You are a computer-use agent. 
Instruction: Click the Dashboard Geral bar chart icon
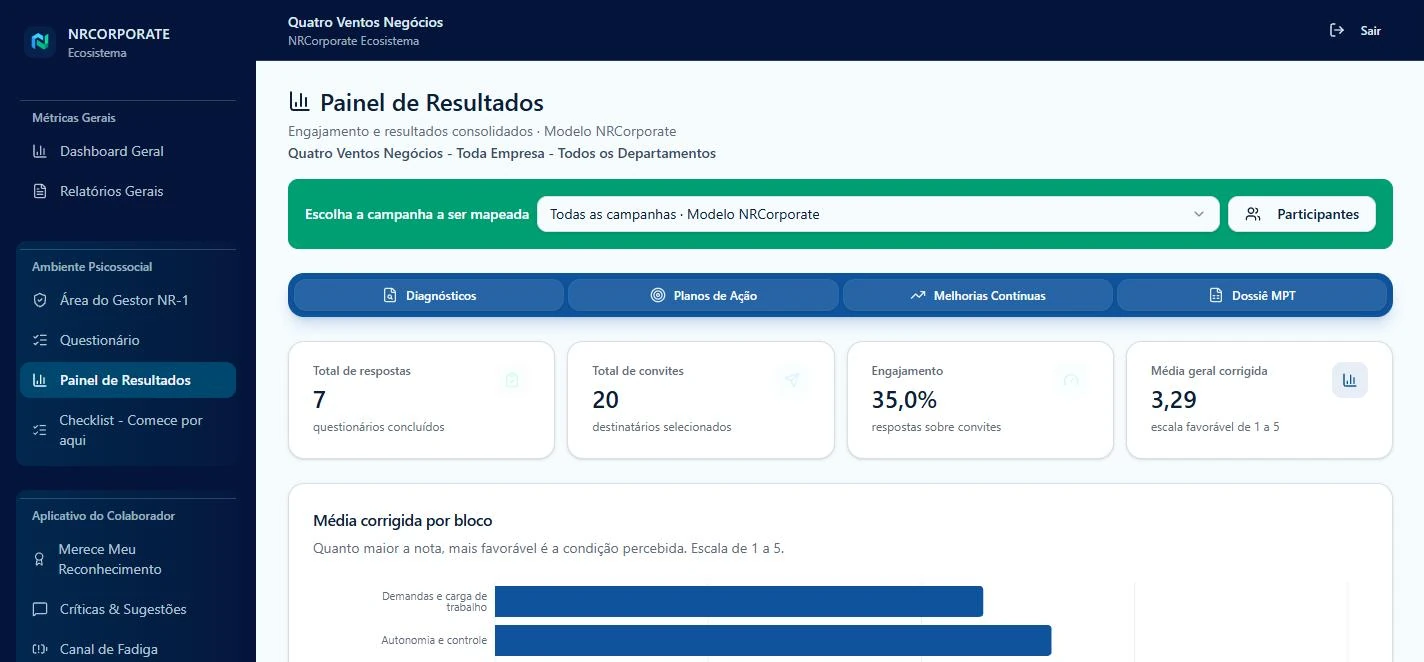[x=40, y=151]
